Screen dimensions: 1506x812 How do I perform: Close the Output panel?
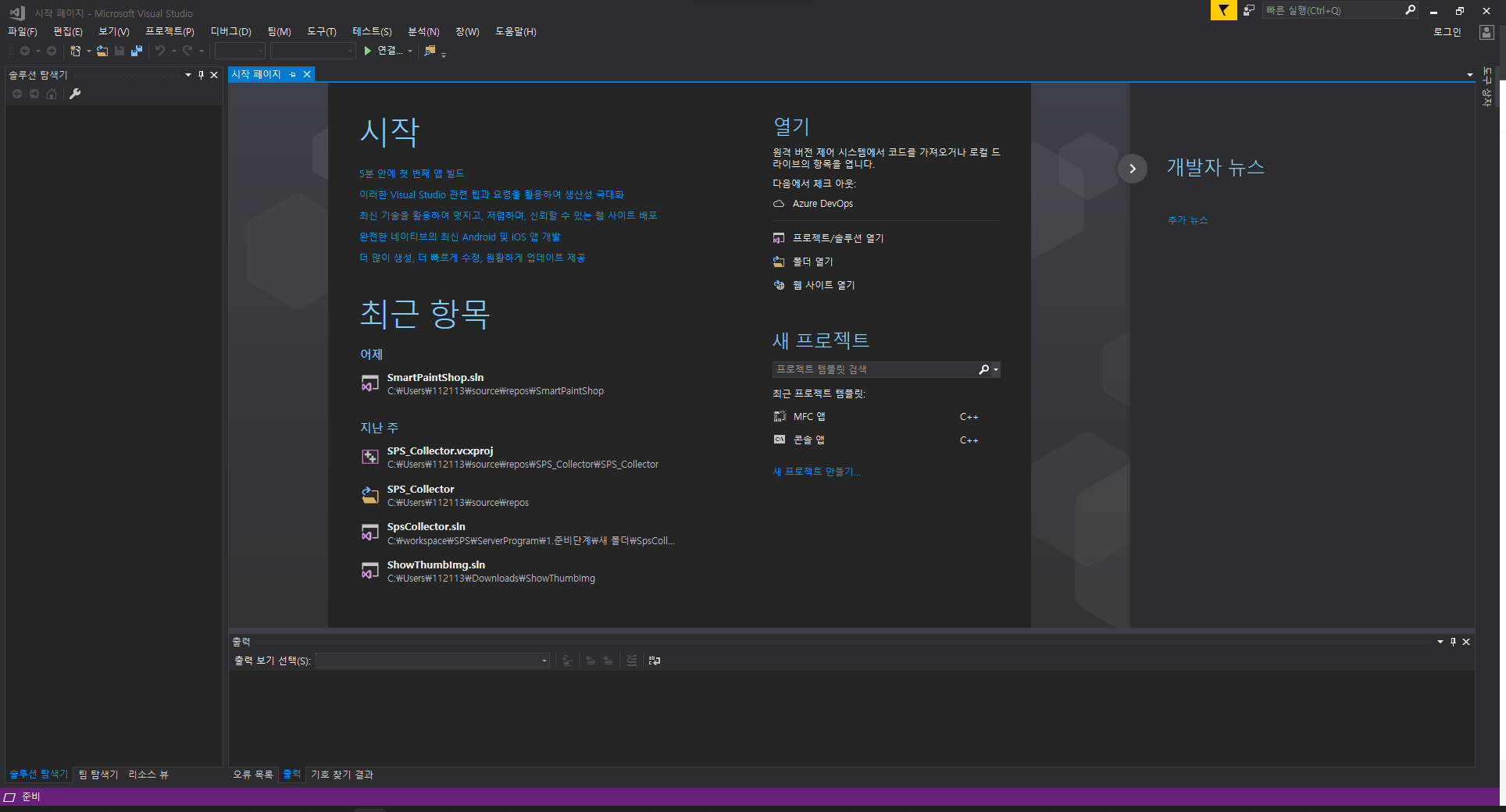(1466, 642)
